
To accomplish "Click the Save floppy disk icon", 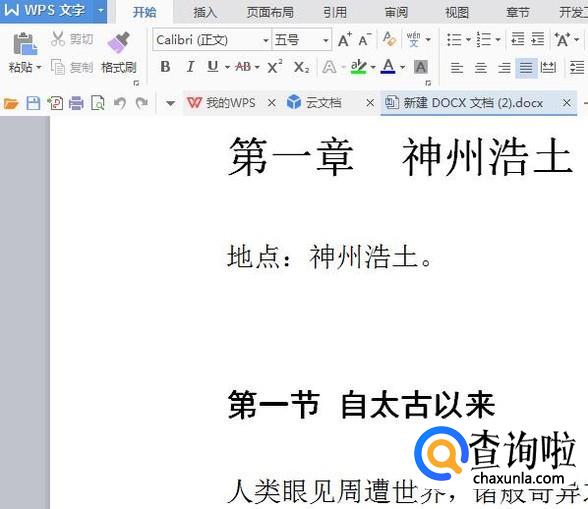I will point(33,103).
